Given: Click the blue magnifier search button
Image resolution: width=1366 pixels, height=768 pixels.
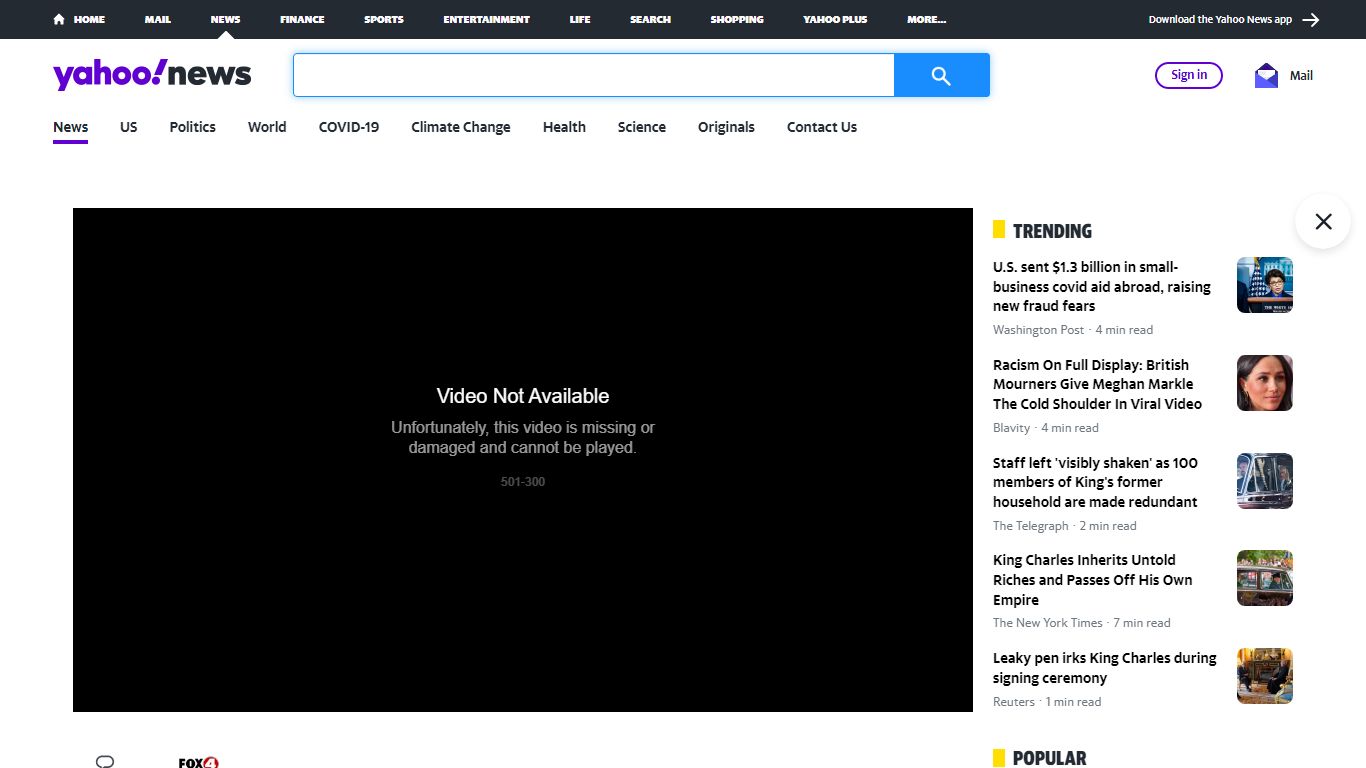Looking at the screenshot, I should pyautogui.click(x=941, y=75).
